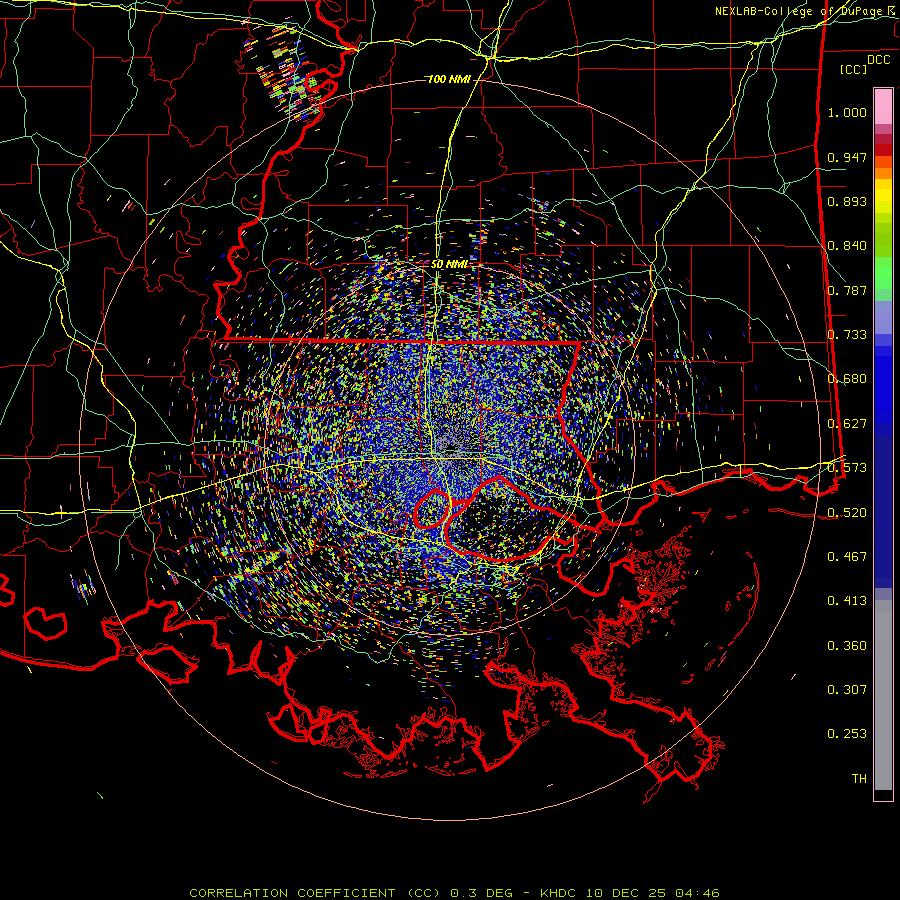Click the 0.893 scale value
Image resolution: width=900 pixels, height=900 pixels.
[847, 201]
